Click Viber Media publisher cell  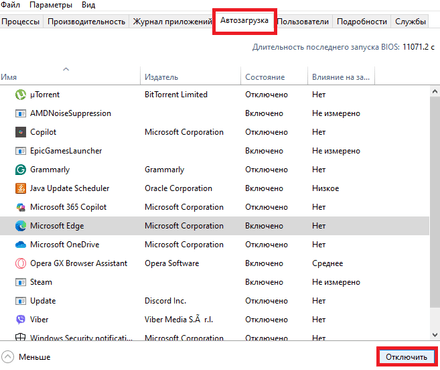click(x=179, y=320)
